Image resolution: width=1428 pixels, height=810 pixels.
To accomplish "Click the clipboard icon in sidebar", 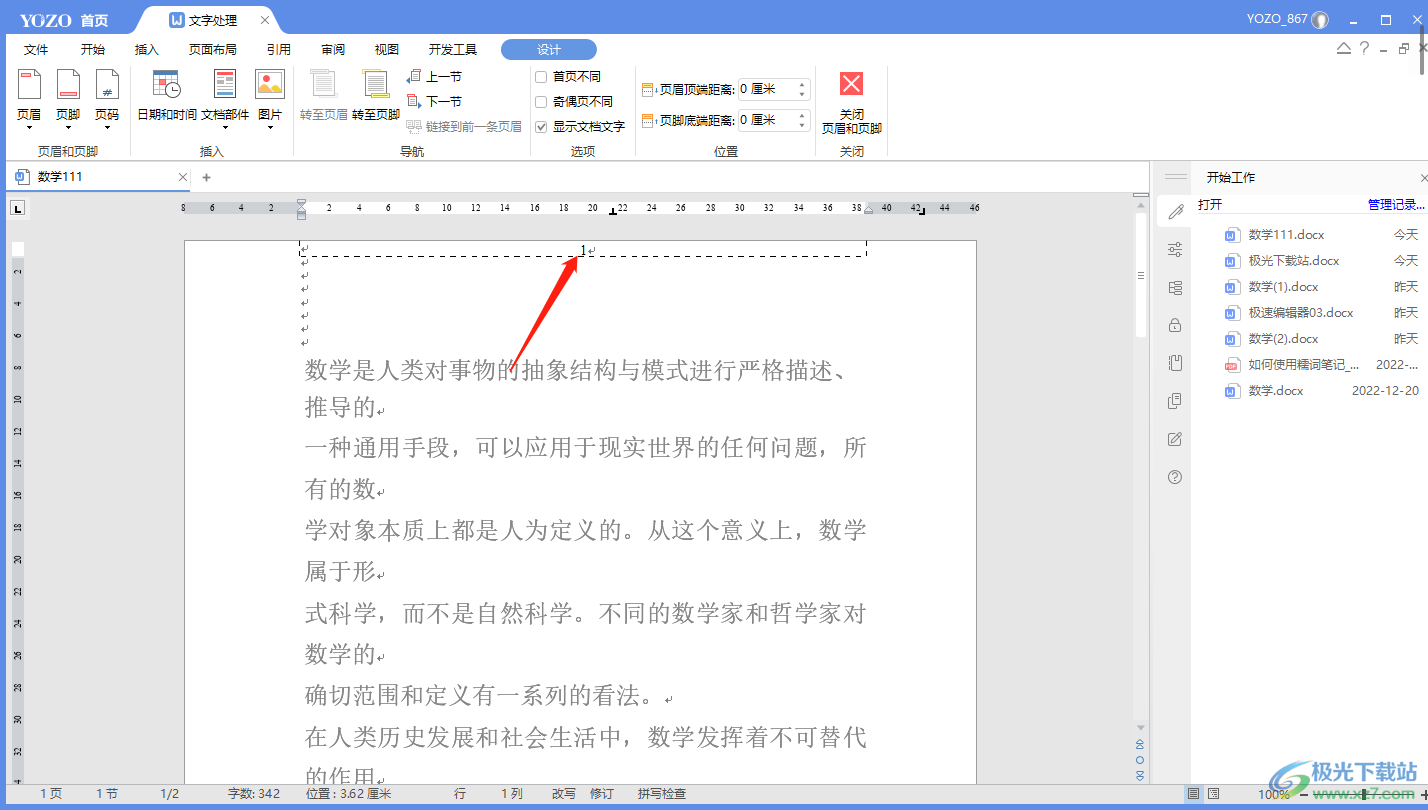I will click(x=1175, y=363).
